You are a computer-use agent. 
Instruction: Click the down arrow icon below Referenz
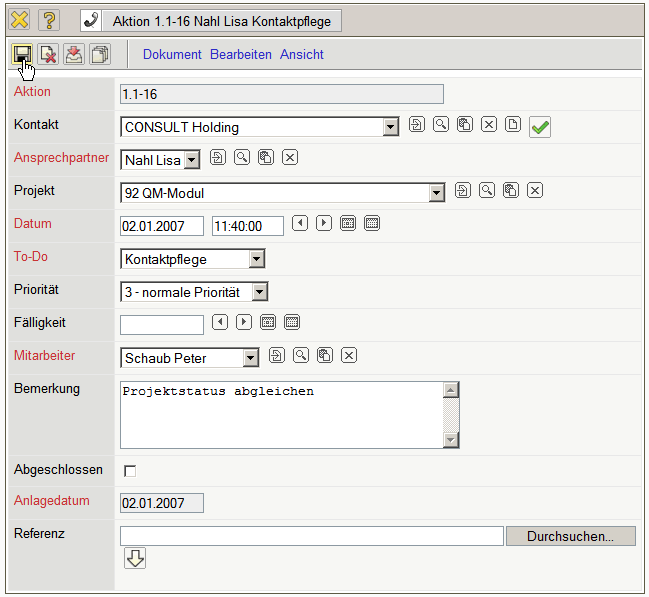pos(135,559)
